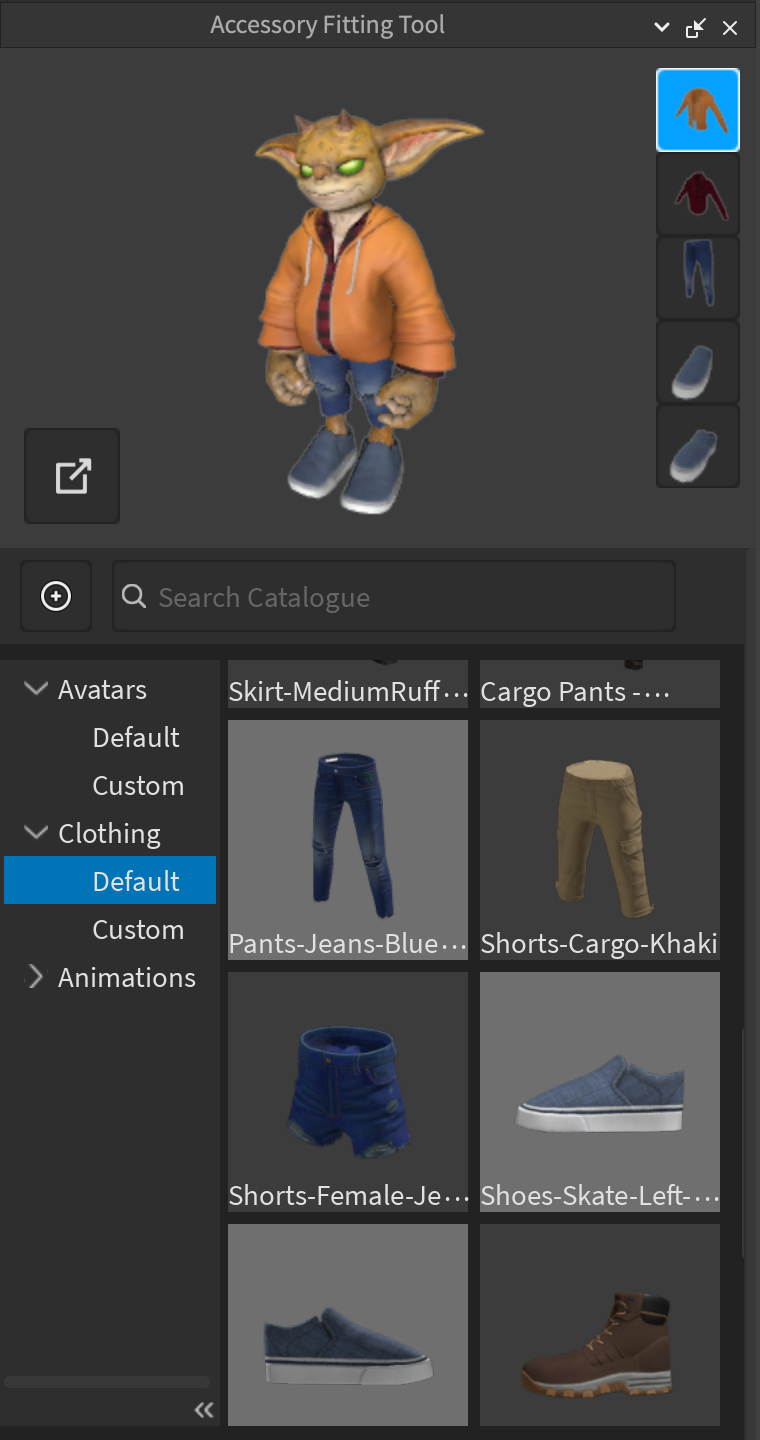
Task: Expand the Animations tree section
Action: (x=36, y=977)
